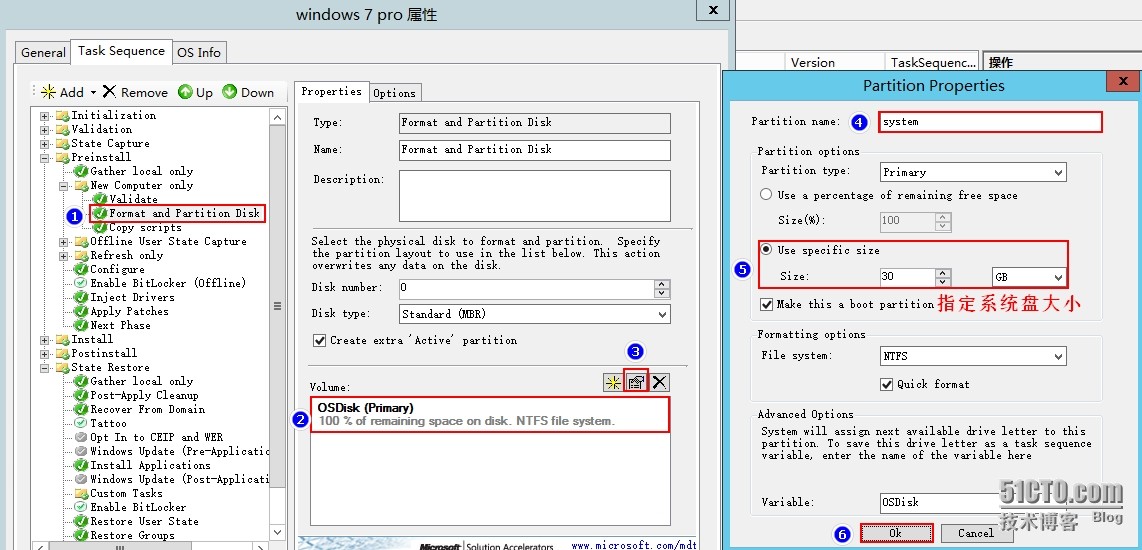Expand the Initialization node
The width and height of the screenshot is (1142, 550).
click(44, 116)
